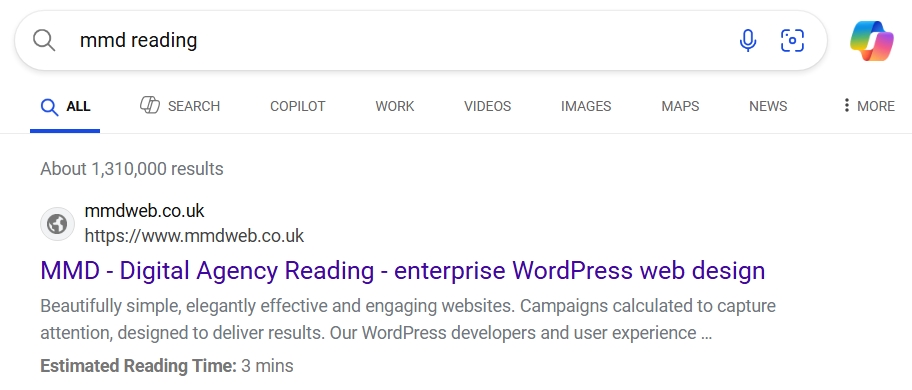The width and height of the screenshot is (912, 390).
Task: Open MMD Digital Agency Reading result title
Action: [x=402, y=271]
